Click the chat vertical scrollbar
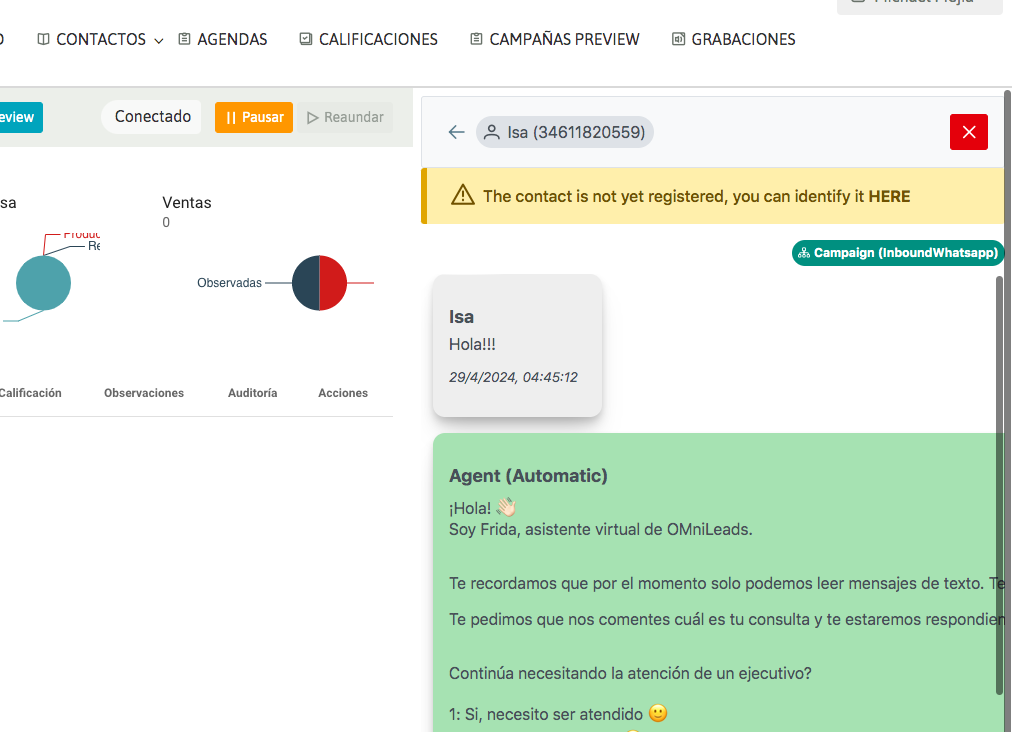This screenshot has width=1012, height=732. coord(999,480)
